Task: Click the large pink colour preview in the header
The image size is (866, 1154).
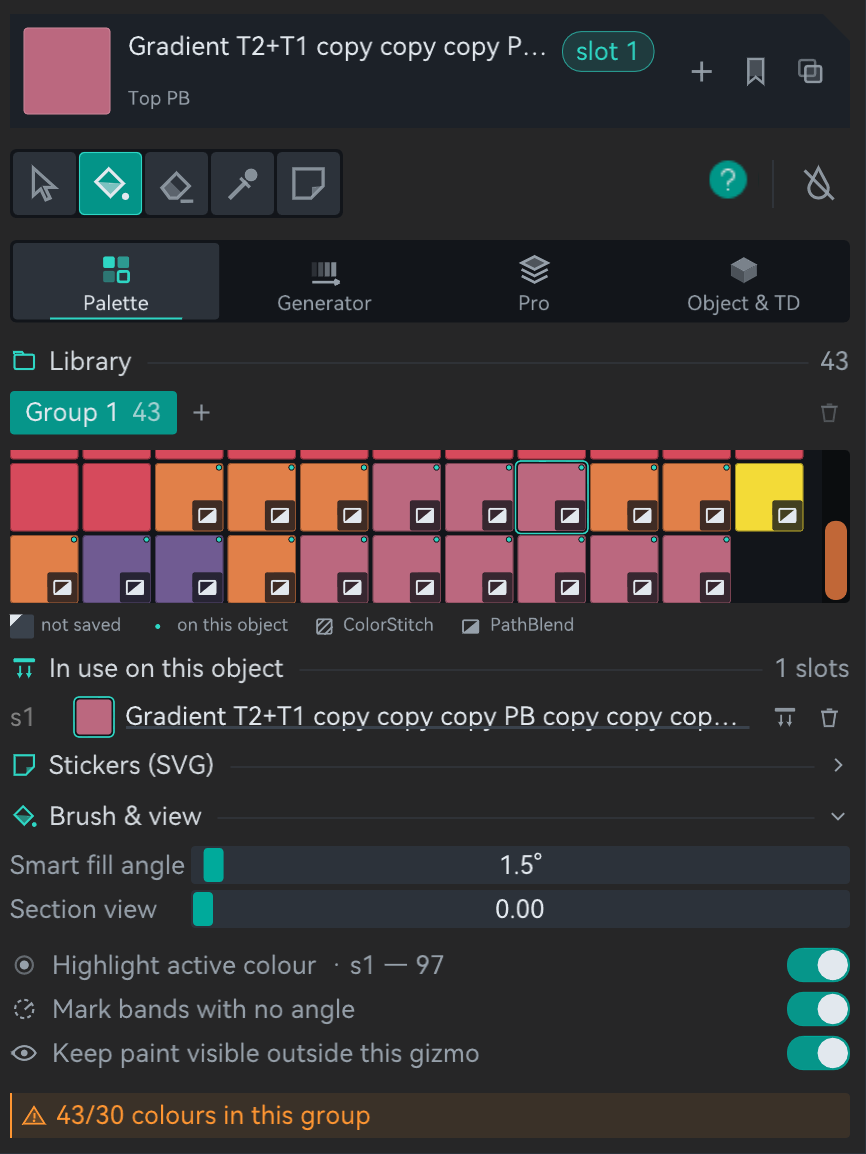Action: 67,71
